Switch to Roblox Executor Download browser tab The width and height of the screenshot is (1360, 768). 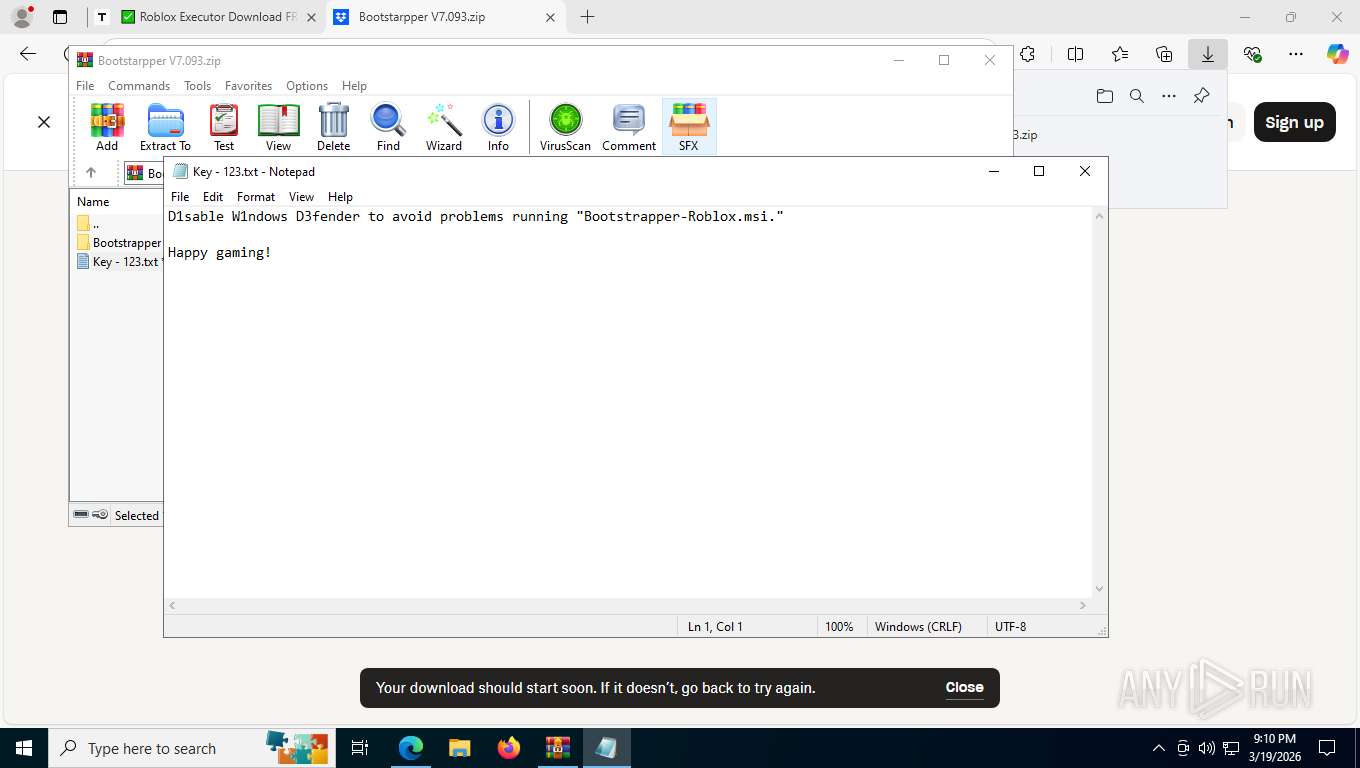pyautogui.click(x=208, y=17)
